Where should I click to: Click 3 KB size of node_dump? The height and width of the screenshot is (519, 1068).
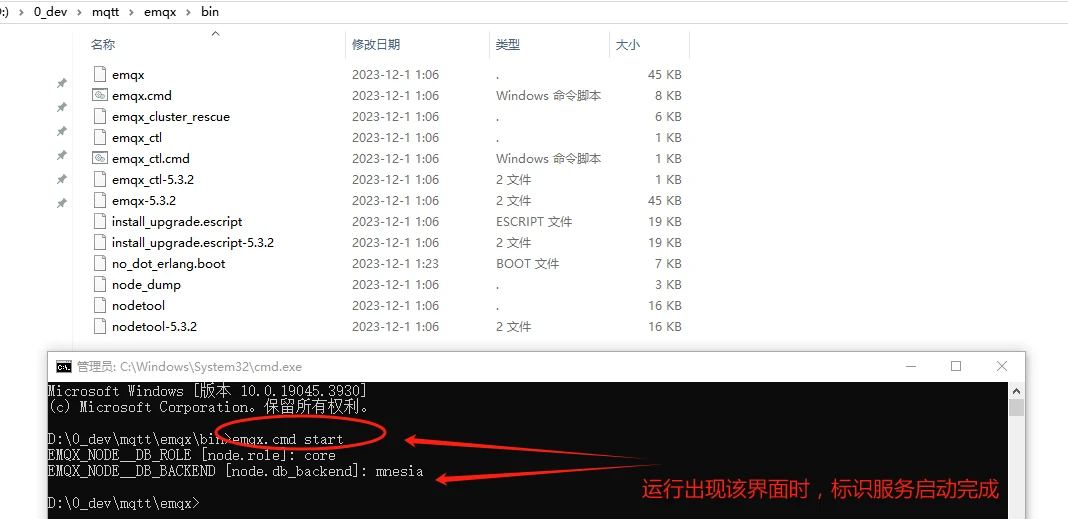tap(668, 285)
